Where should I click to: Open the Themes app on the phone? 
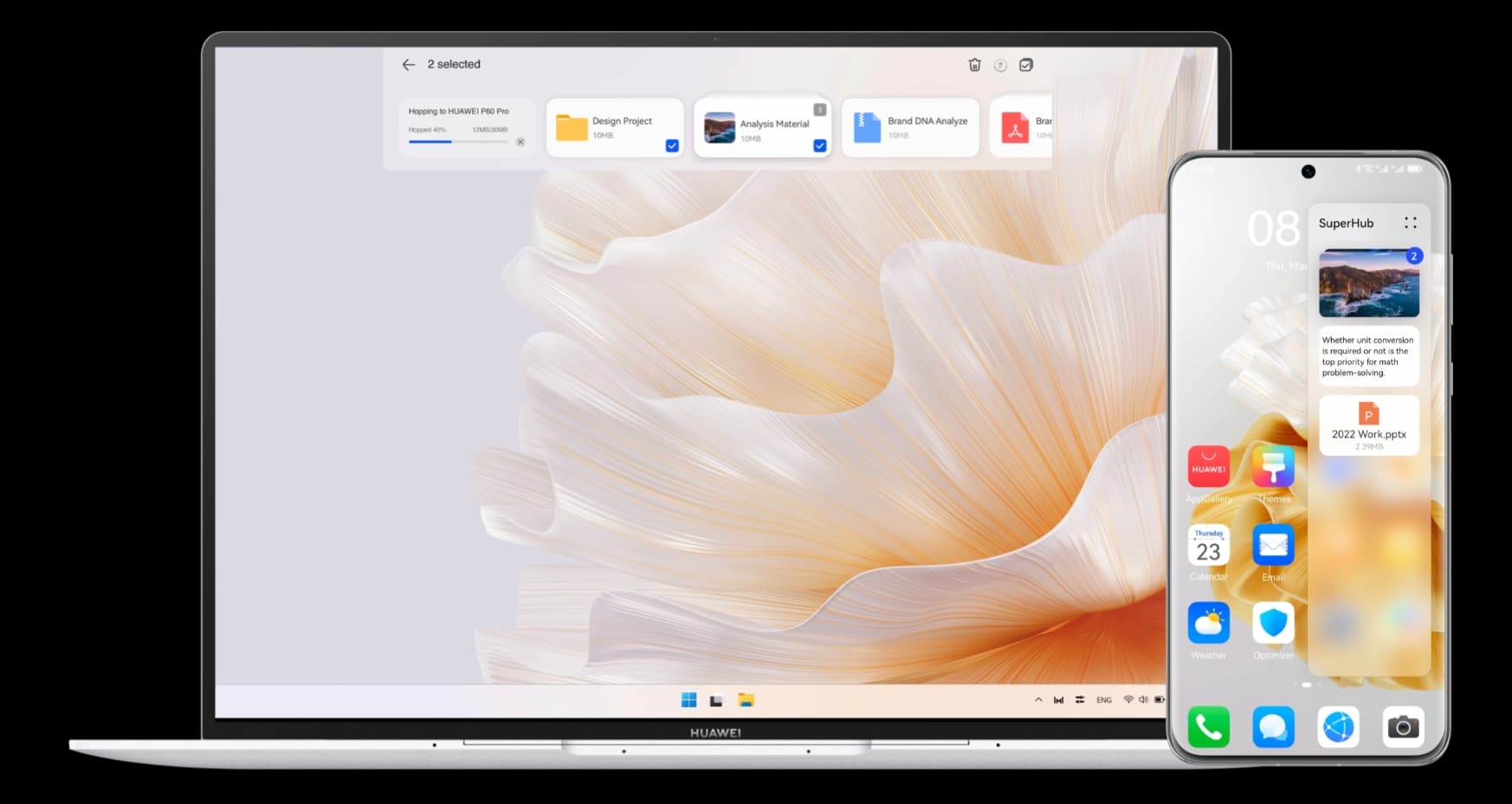coord(1273,467)
